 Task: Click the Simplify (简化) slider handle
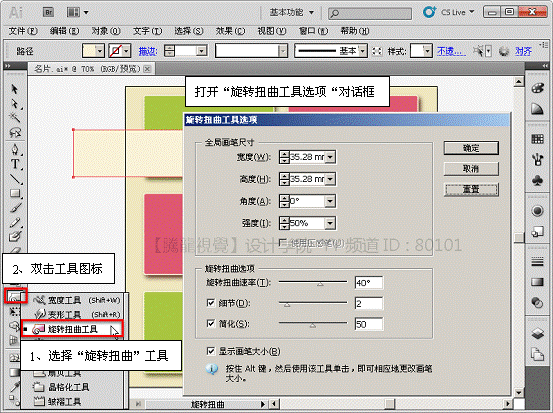pos(312,325)
